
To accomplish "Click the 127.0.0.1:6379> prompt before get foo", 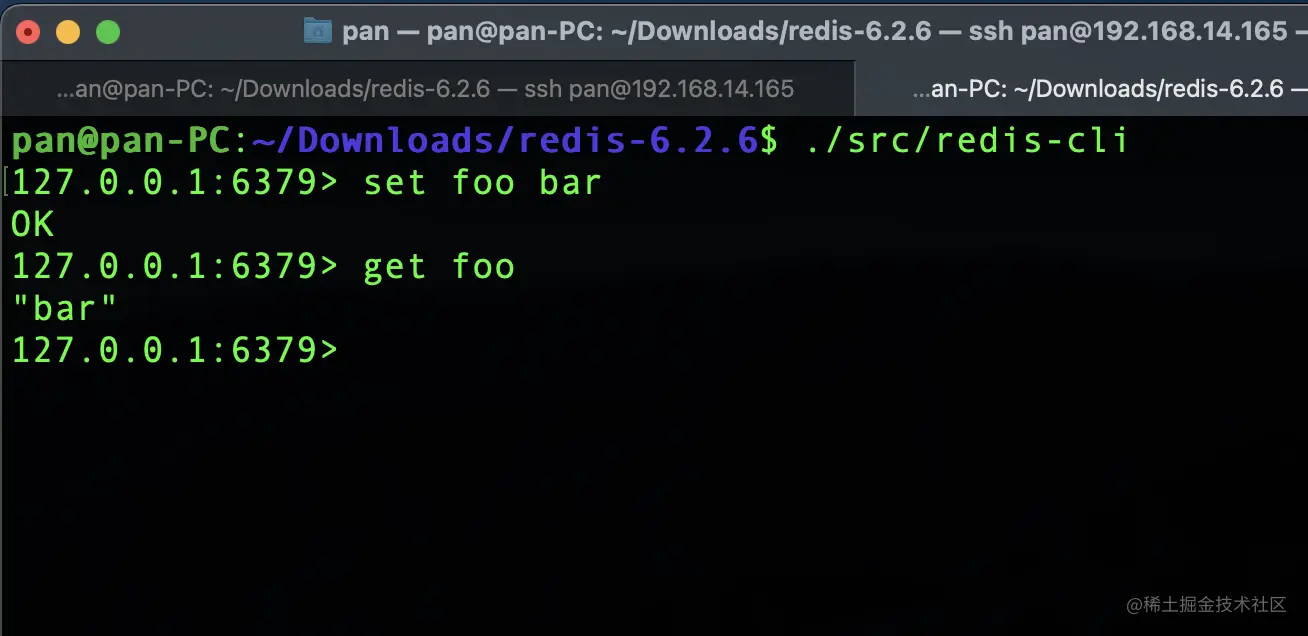I will 175,267.
